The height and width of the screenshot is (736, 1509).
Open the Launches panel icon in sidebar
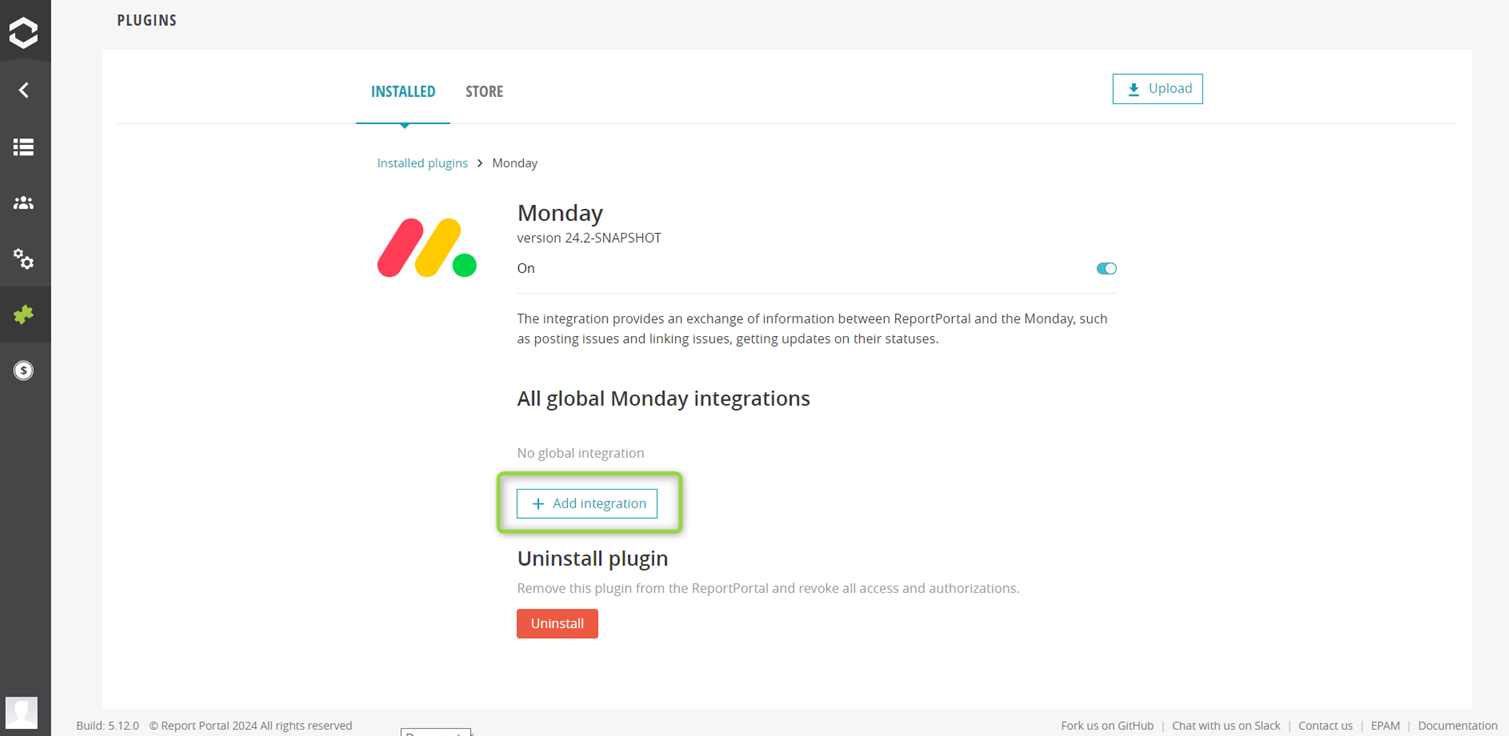point(25,147)
